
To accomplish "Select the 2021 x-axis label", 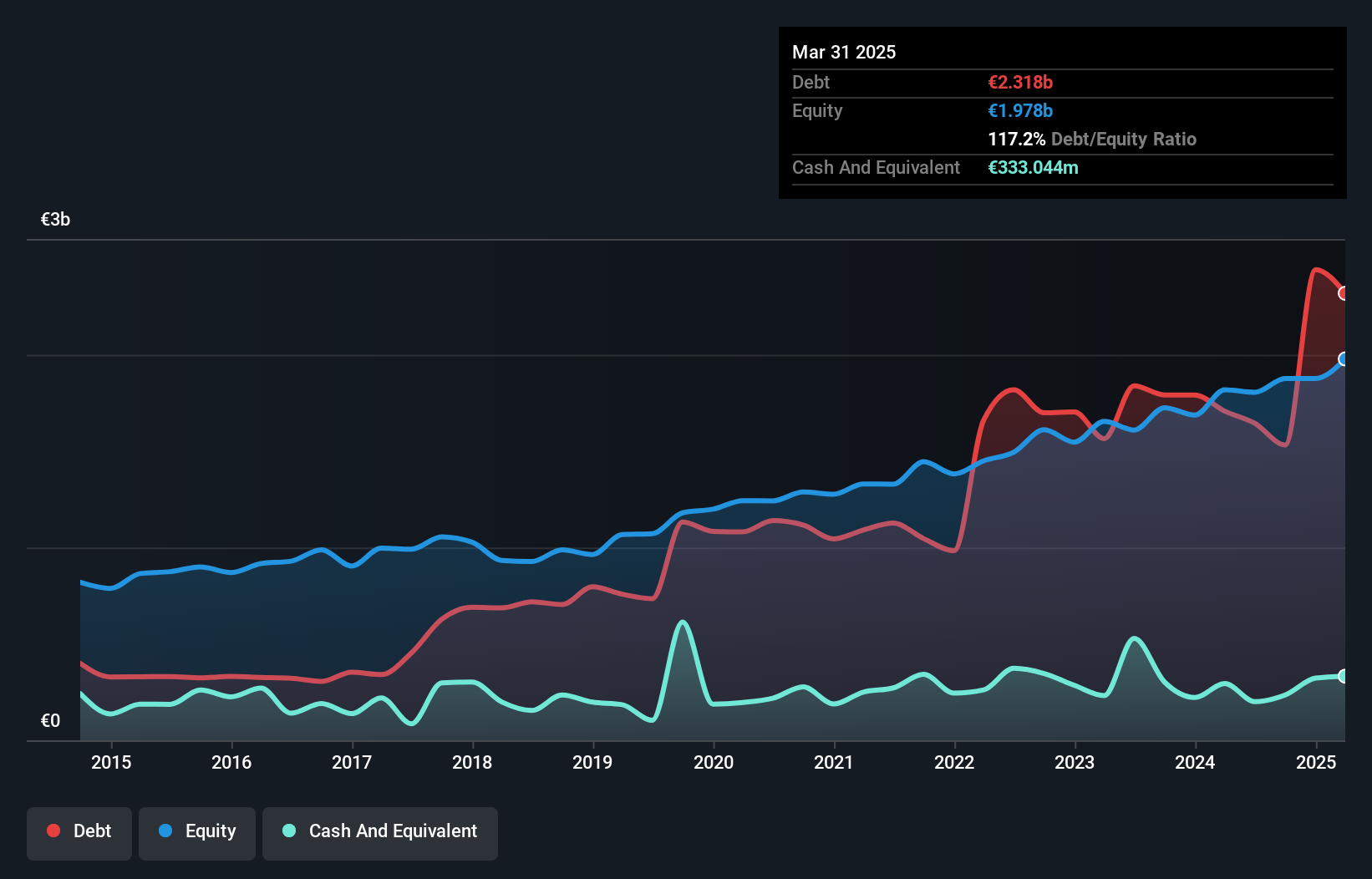I will tap(834, 762).
